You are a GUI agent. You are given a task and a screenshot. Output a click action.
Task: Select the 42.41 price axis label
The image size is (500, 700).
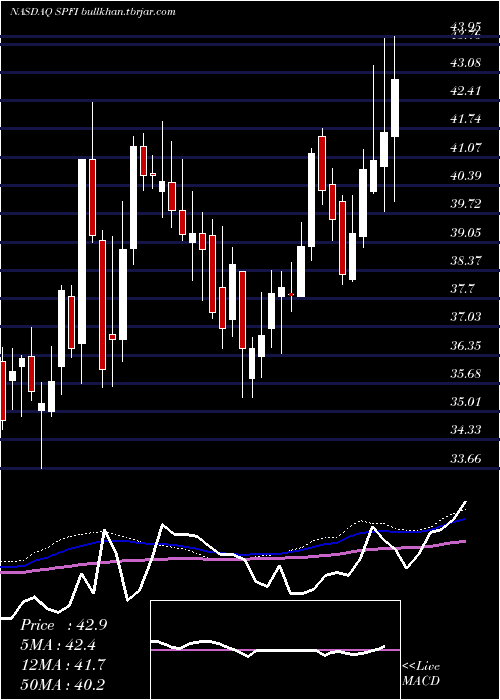pyautogui.click(x=466, y=91)
